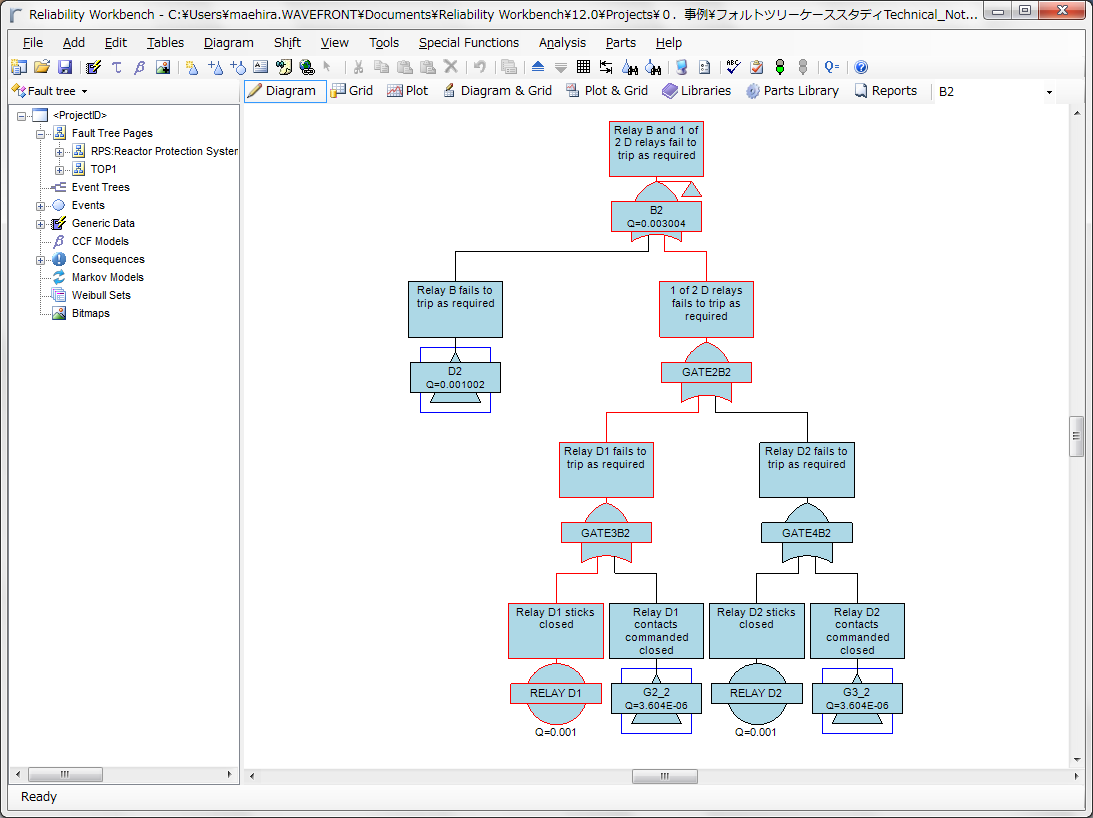Image resolution: width=1093 pixels, height=818 pixels.
Task: Click the new gate icon with sparkle
Action: pos(192,67)
